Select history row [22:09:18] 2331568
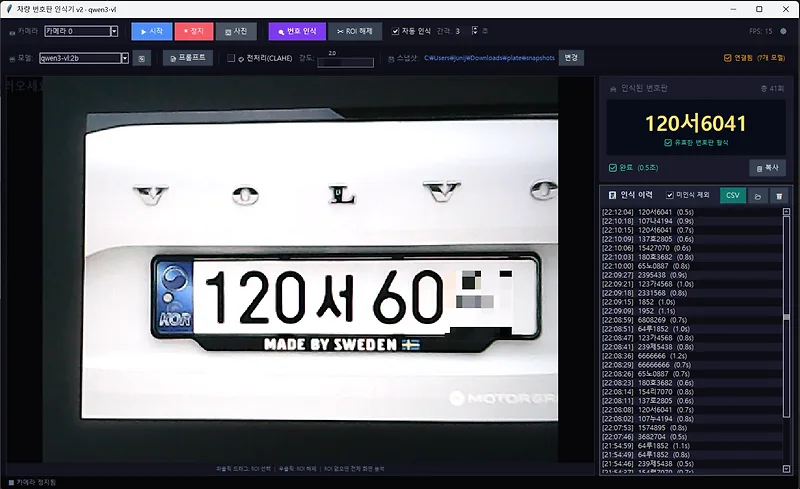The height and width of the screenshot is (489, 800). [x=691, y=293]
